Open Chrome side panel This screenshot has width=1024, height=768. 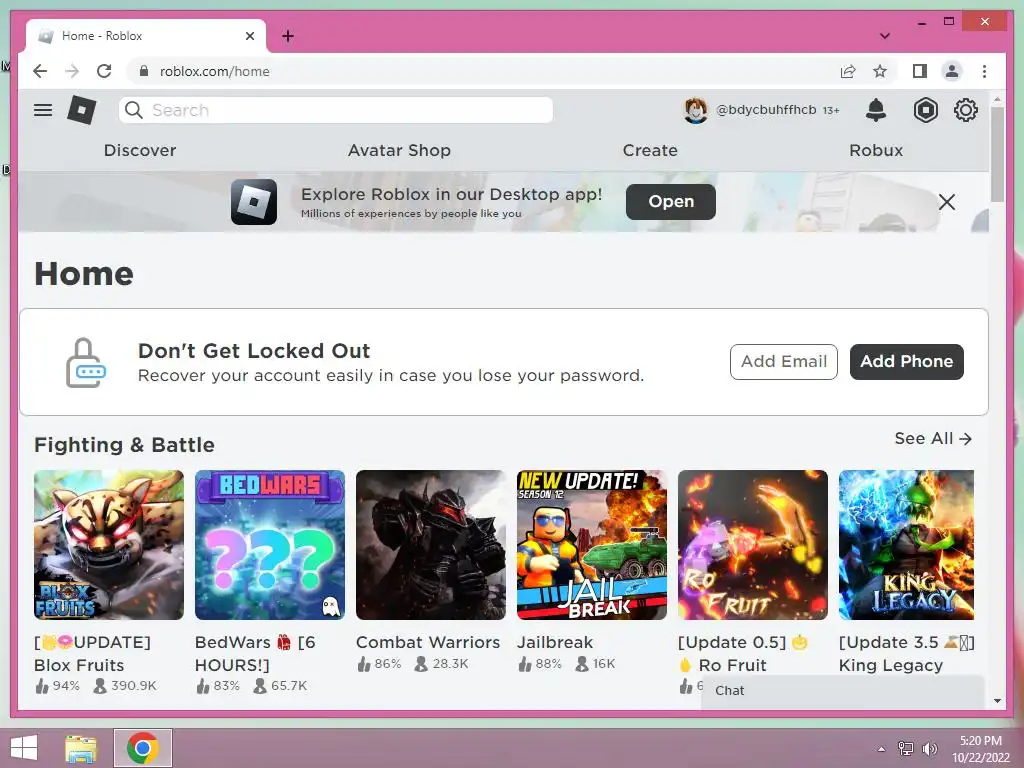click(x=920, y=71)
